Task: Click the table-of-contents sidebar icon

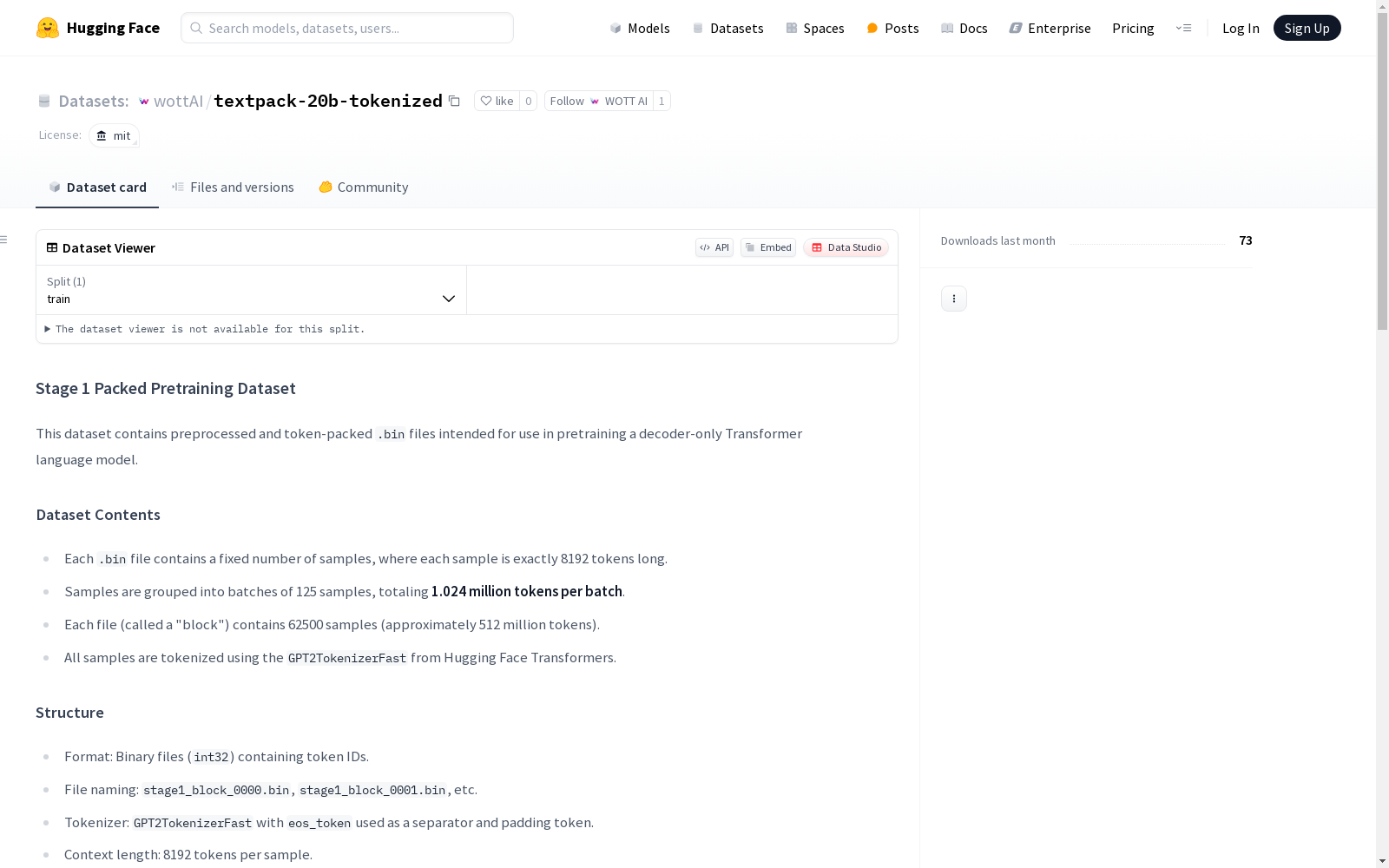Action: click(x=4, y=240)
